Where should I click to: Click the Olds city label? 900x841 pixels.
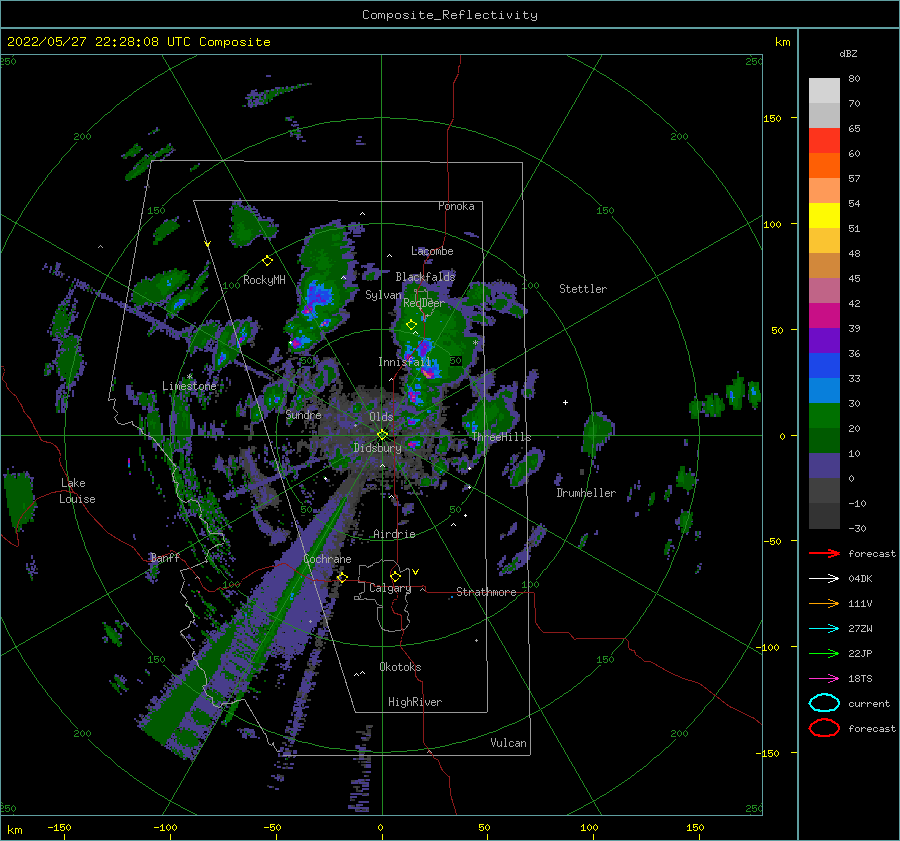381,417
